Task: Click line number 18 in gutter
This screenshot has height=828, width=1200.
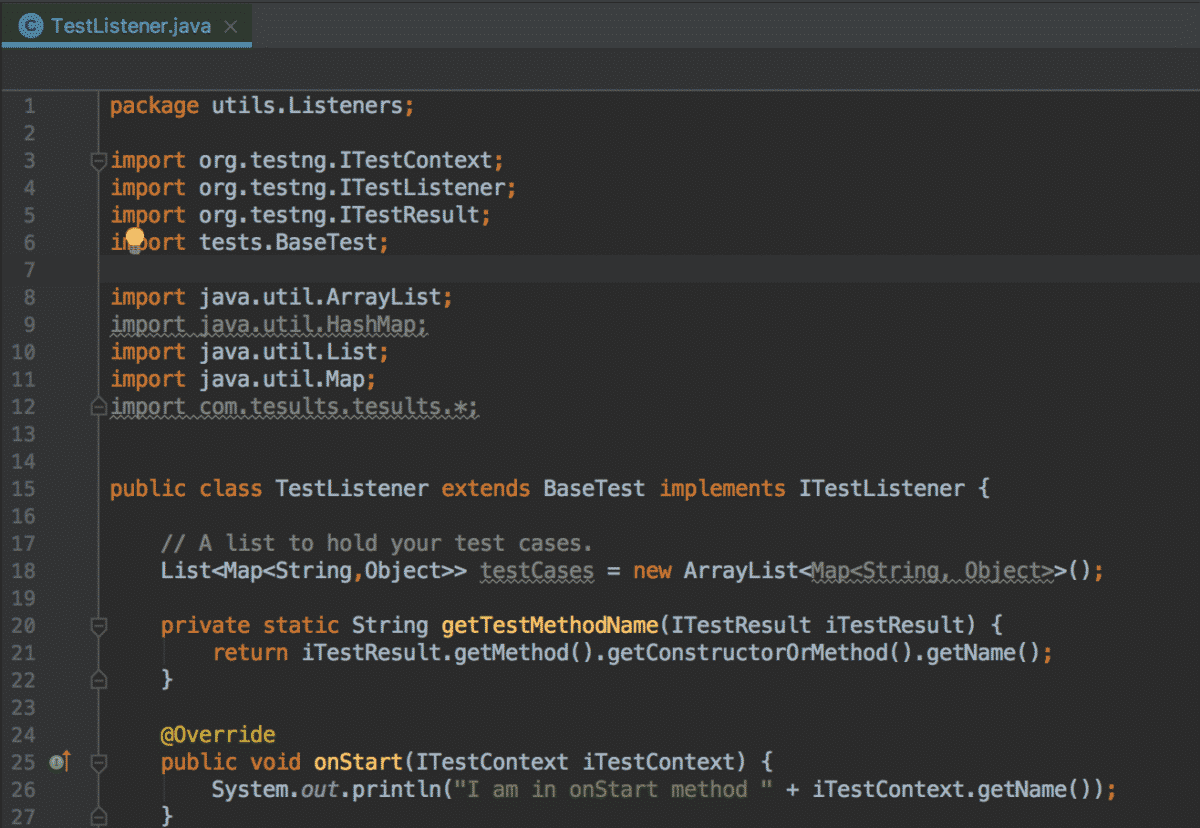Action: pyautogui.click(x=24, y=571)
